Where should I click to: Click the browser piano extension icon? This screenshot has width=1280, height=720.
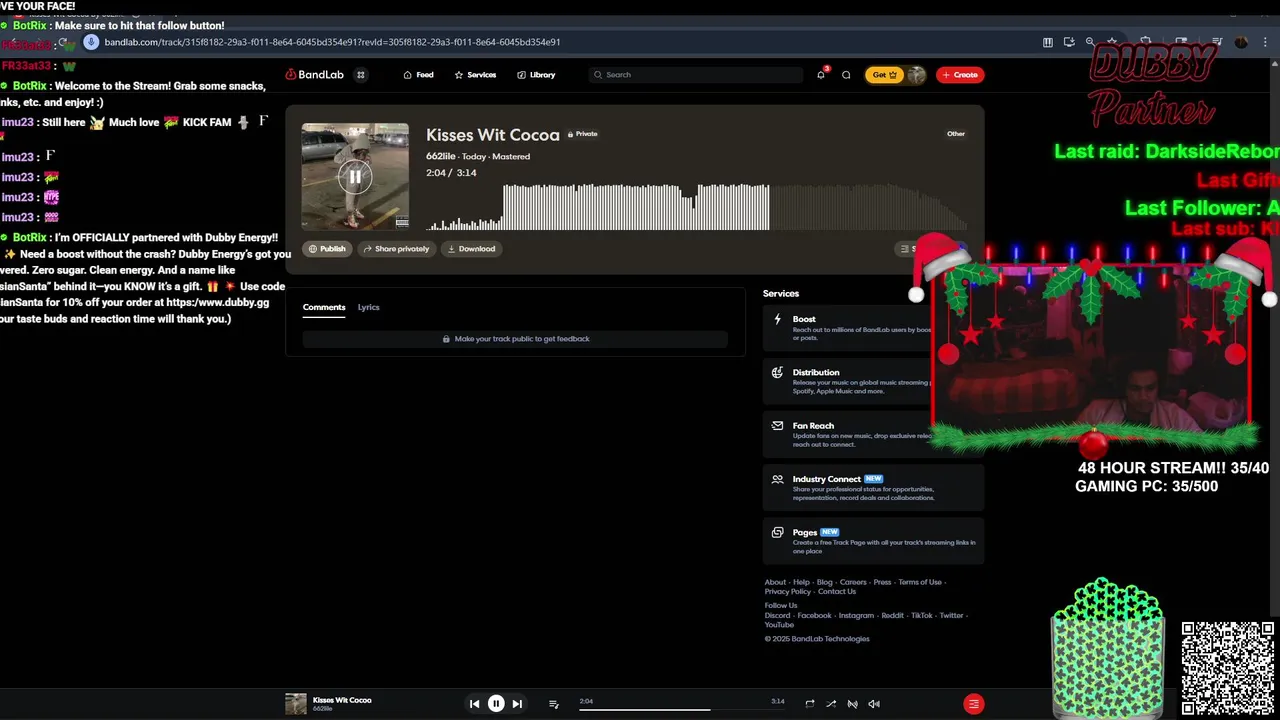(x=1048, y=42)
